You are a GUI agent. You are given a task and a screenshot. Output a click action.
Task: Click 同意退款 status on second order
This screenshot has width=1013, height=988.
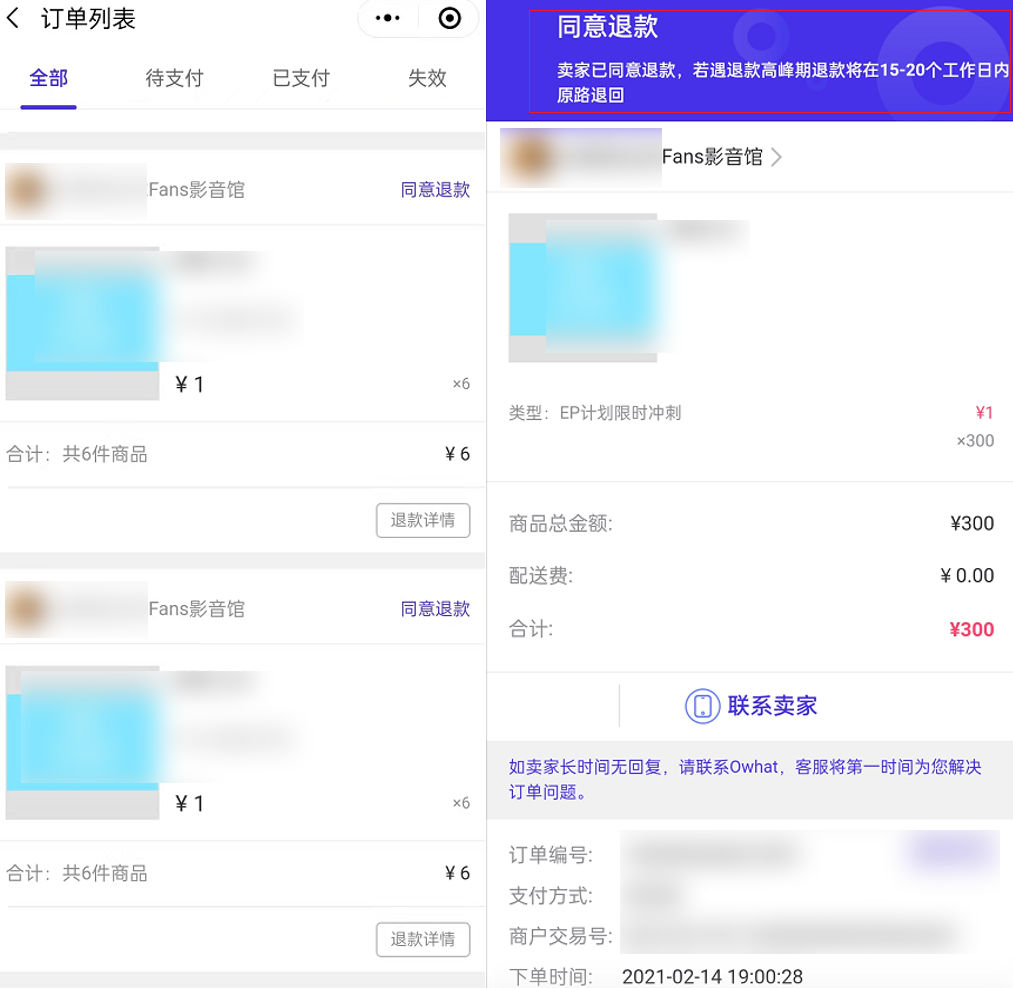435,609
